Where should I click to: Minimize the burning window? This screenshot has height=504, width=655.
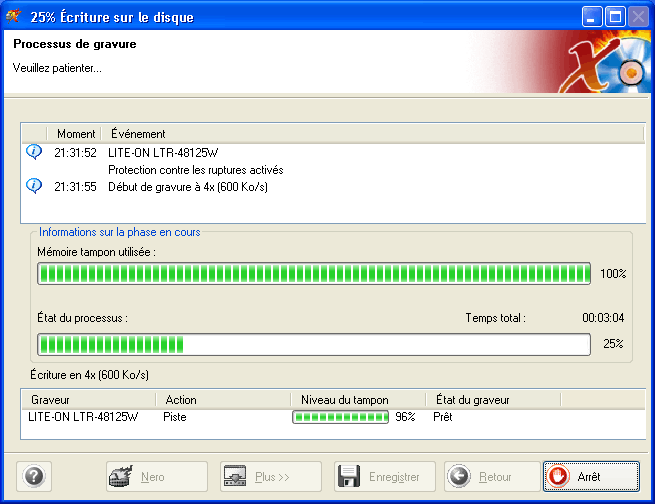tap(592, 17)
